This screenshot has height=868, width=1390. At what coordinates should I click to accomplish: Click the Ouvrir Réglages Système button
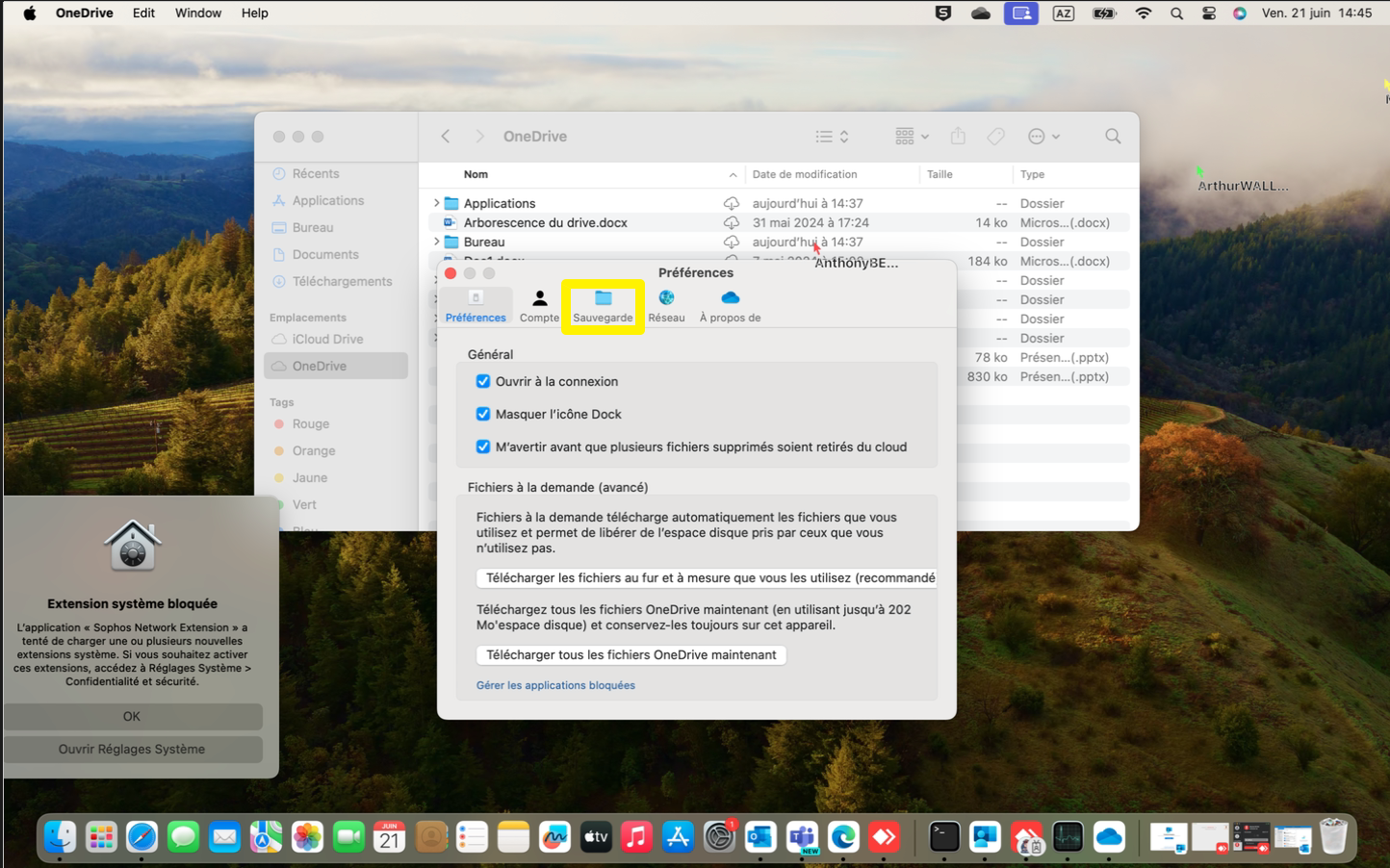[132, 749]
